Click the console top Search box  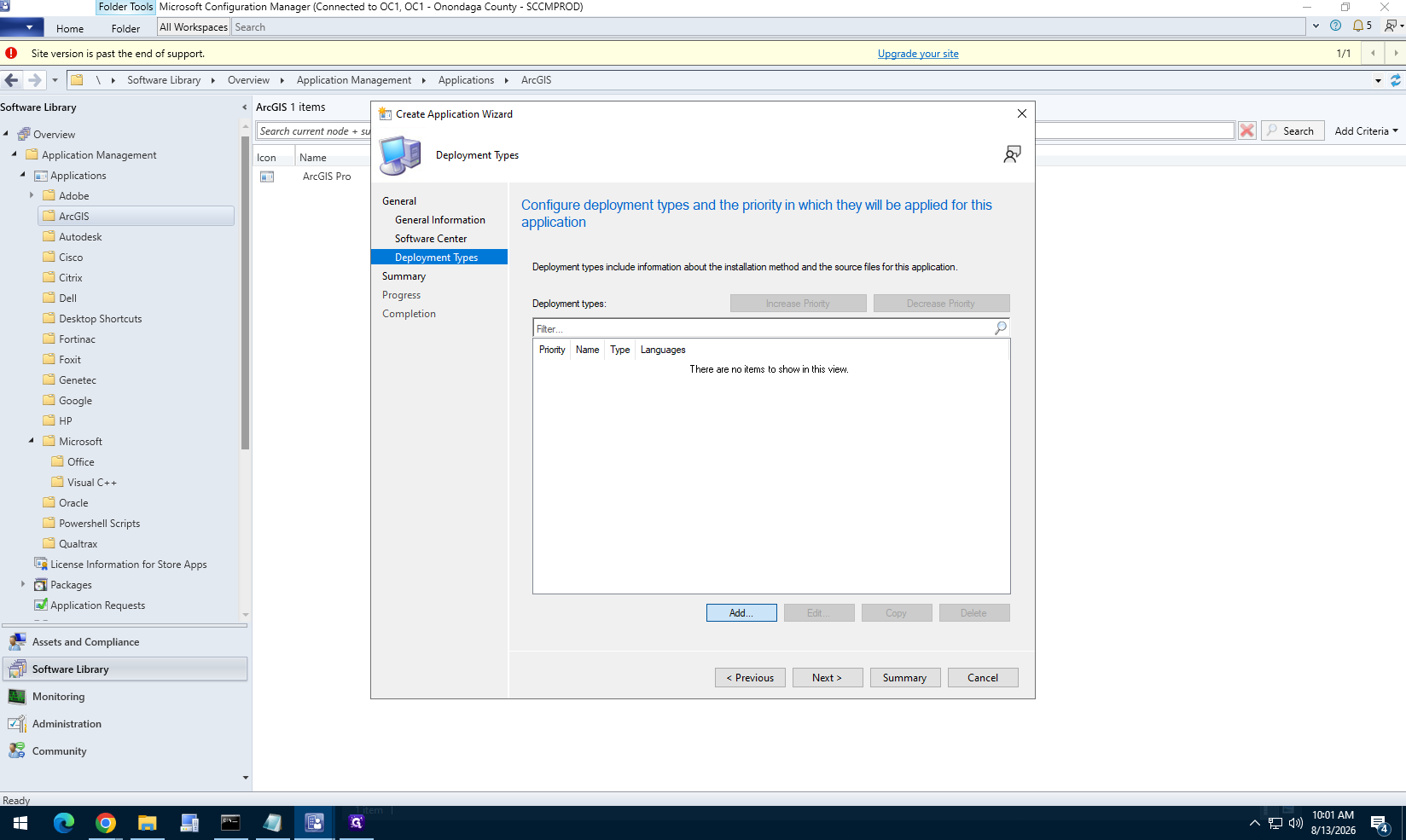[x=769, y=27]
